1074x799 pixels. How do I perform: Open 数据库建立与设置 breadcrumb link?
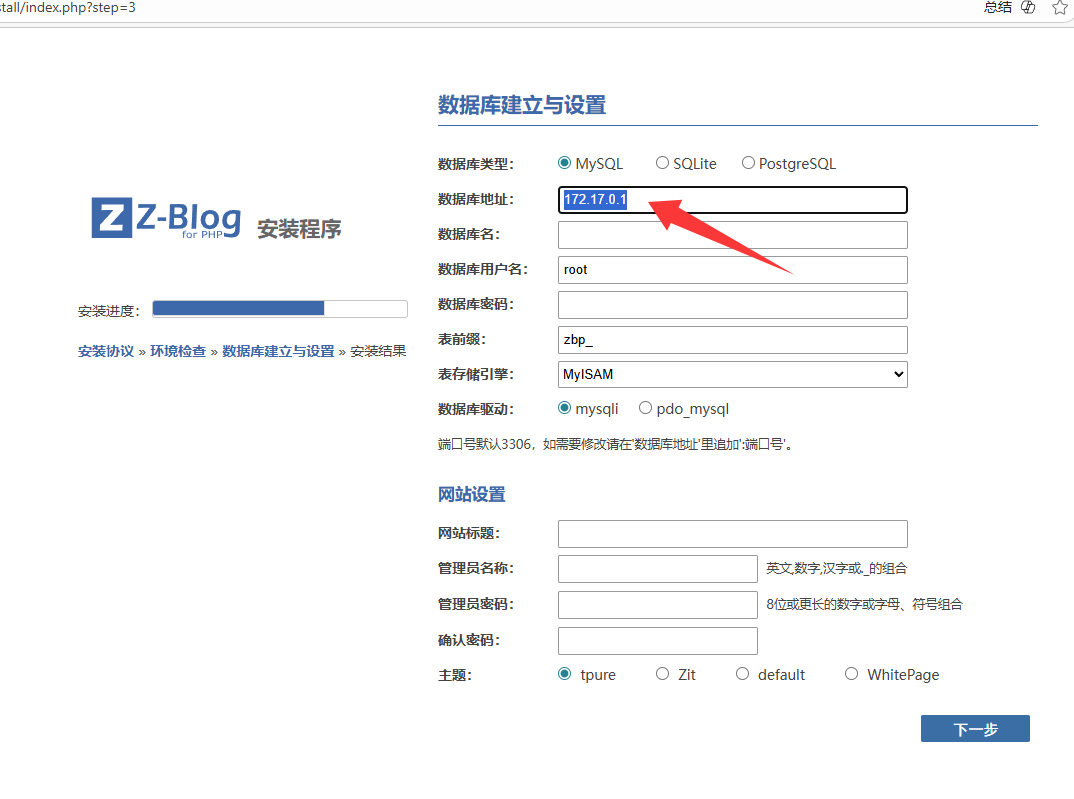[x=278, y=351]
